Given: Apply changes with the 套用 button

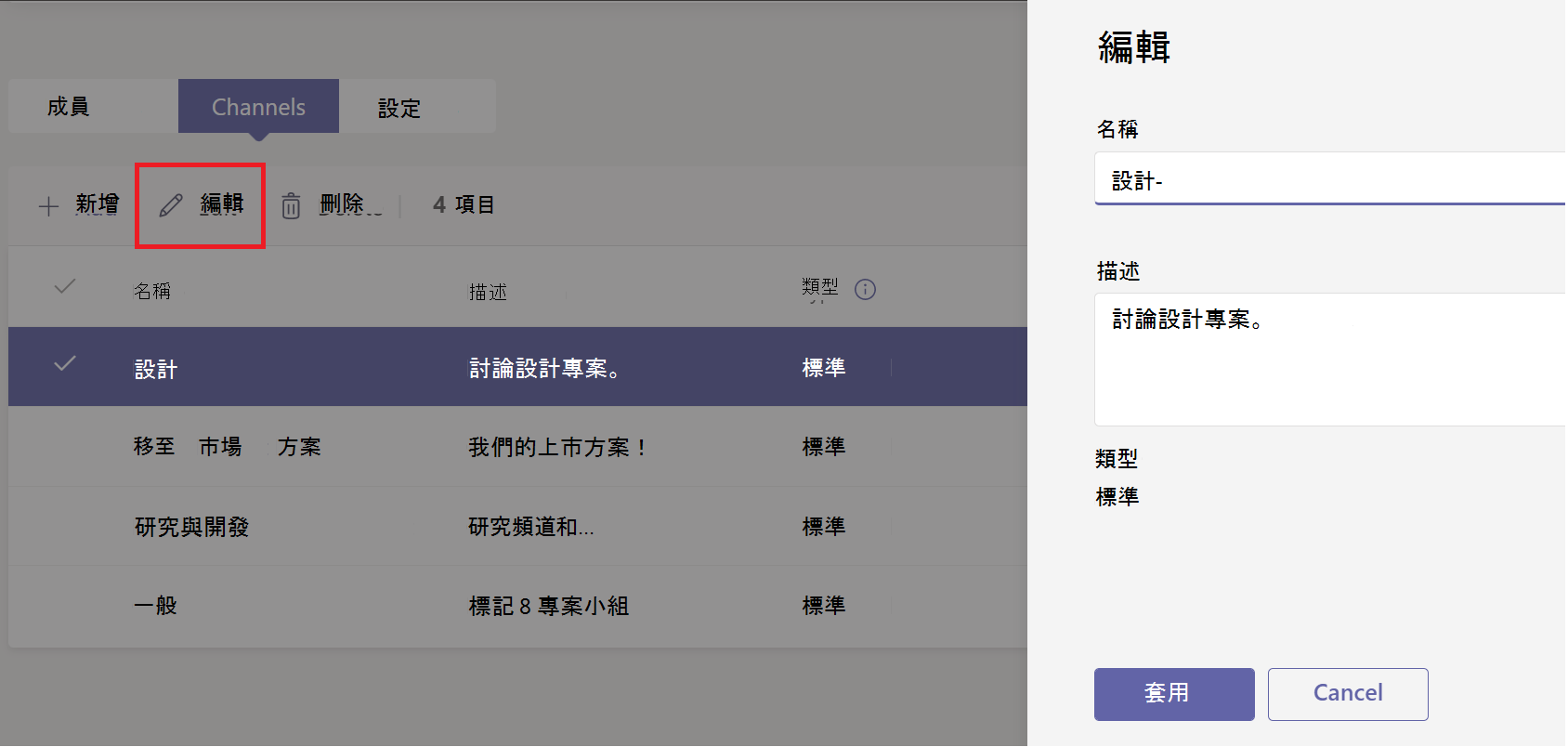Looking at the screenshot, I should pos(1174,694).
